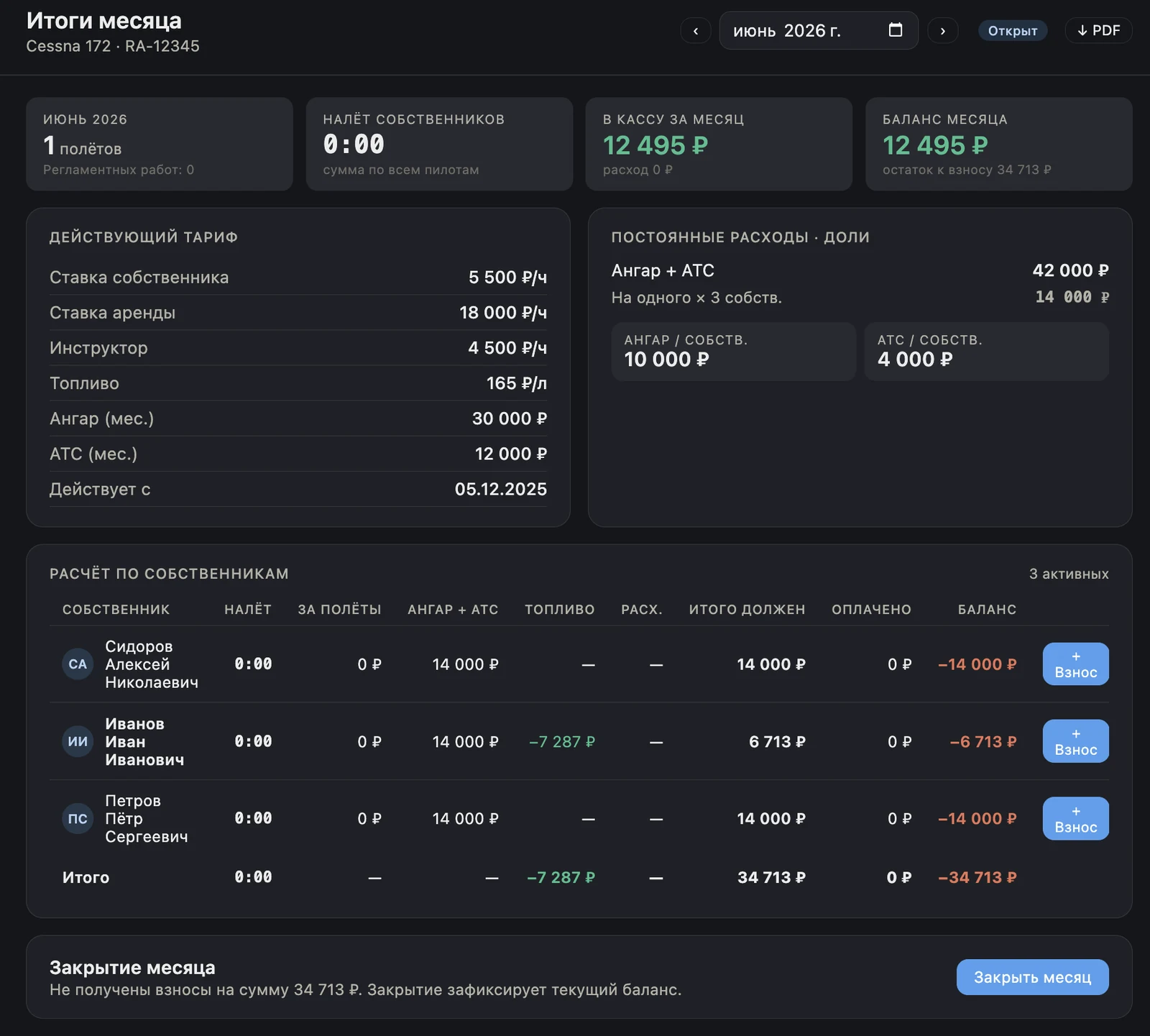Select the В кассу за месяц card

[x=719, y=144]
